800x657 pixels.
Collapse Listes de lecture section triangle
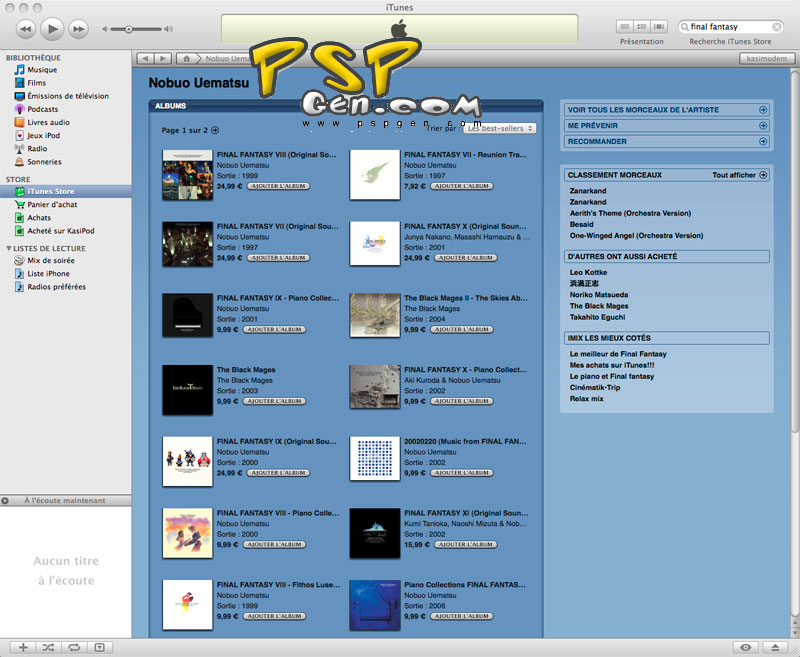click(x=8, y=248)
